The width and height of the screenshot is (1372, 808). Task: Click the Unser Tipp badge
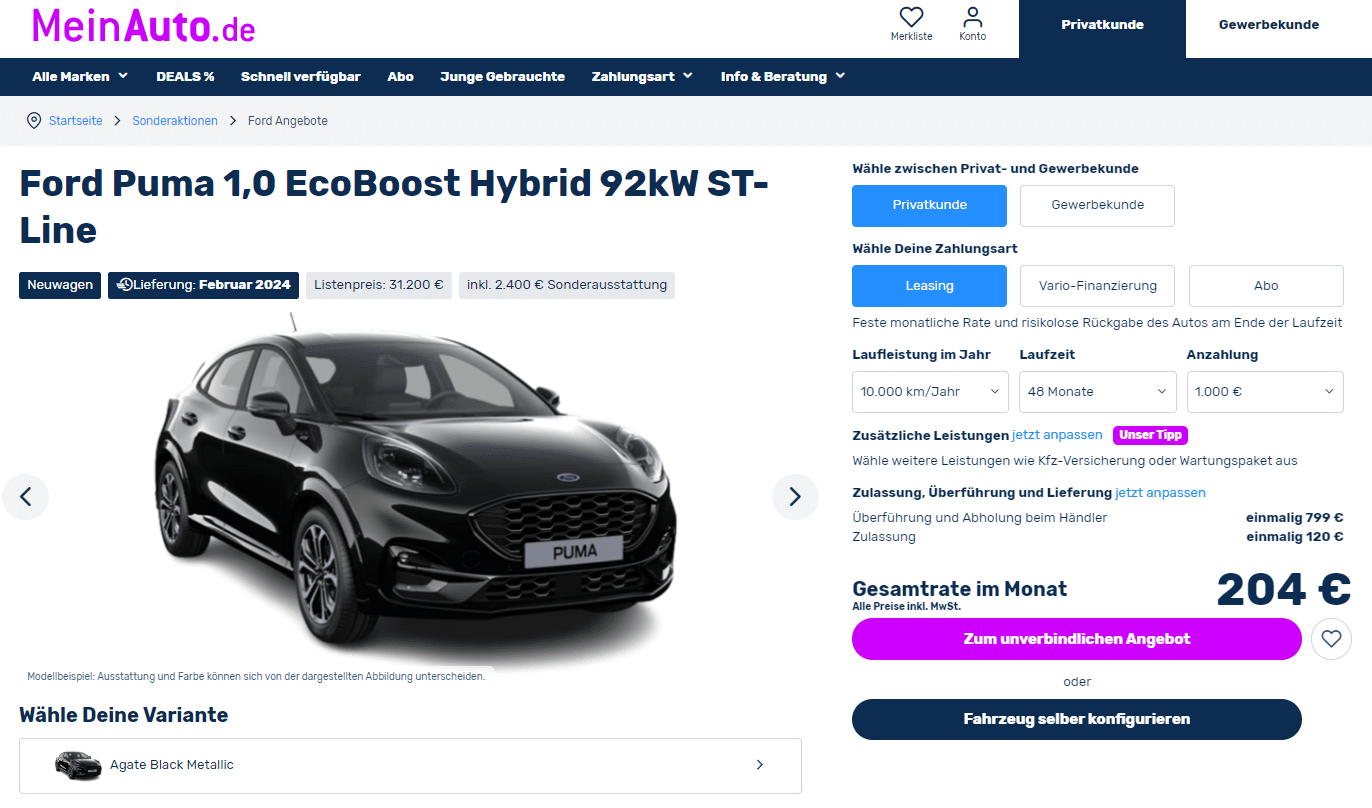click(1150, 435)
